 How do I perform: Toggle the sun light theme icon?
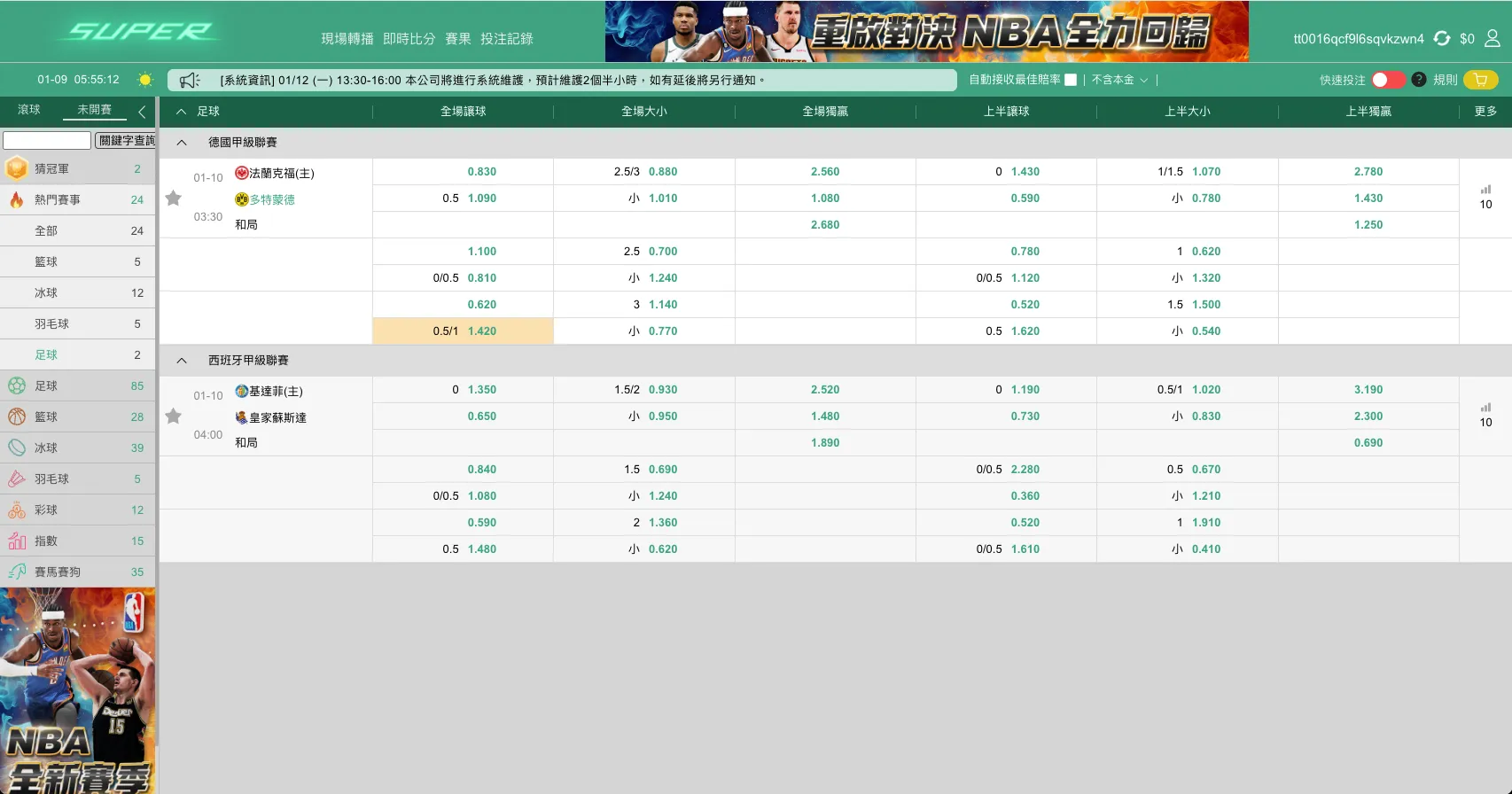coord(145,80)
